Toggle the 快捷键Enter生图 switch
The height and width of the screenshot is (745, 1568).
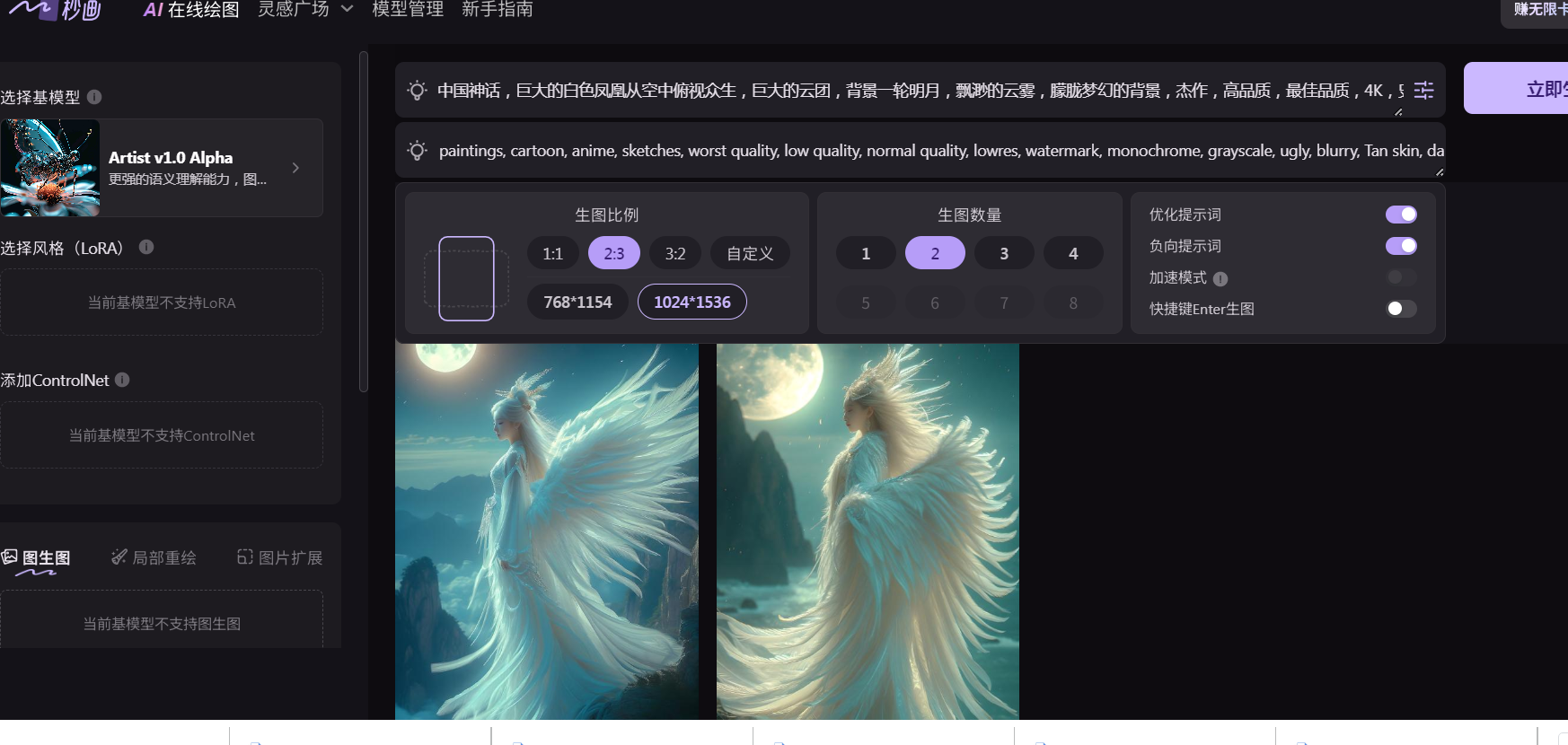(x=1401, y=309)
